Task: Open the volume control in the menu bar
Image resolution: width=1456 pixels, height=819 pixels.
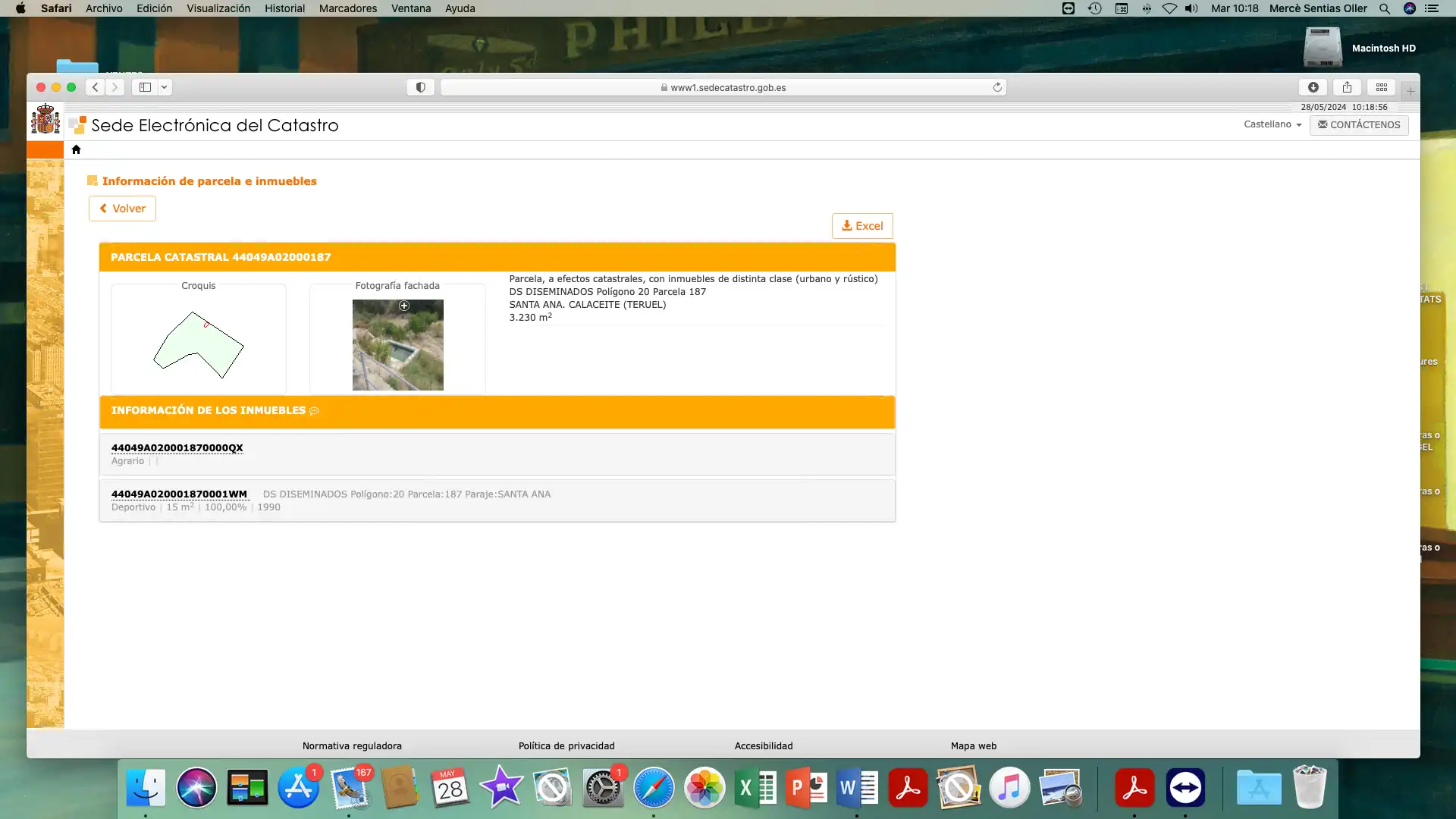Action: (1191, 8)
